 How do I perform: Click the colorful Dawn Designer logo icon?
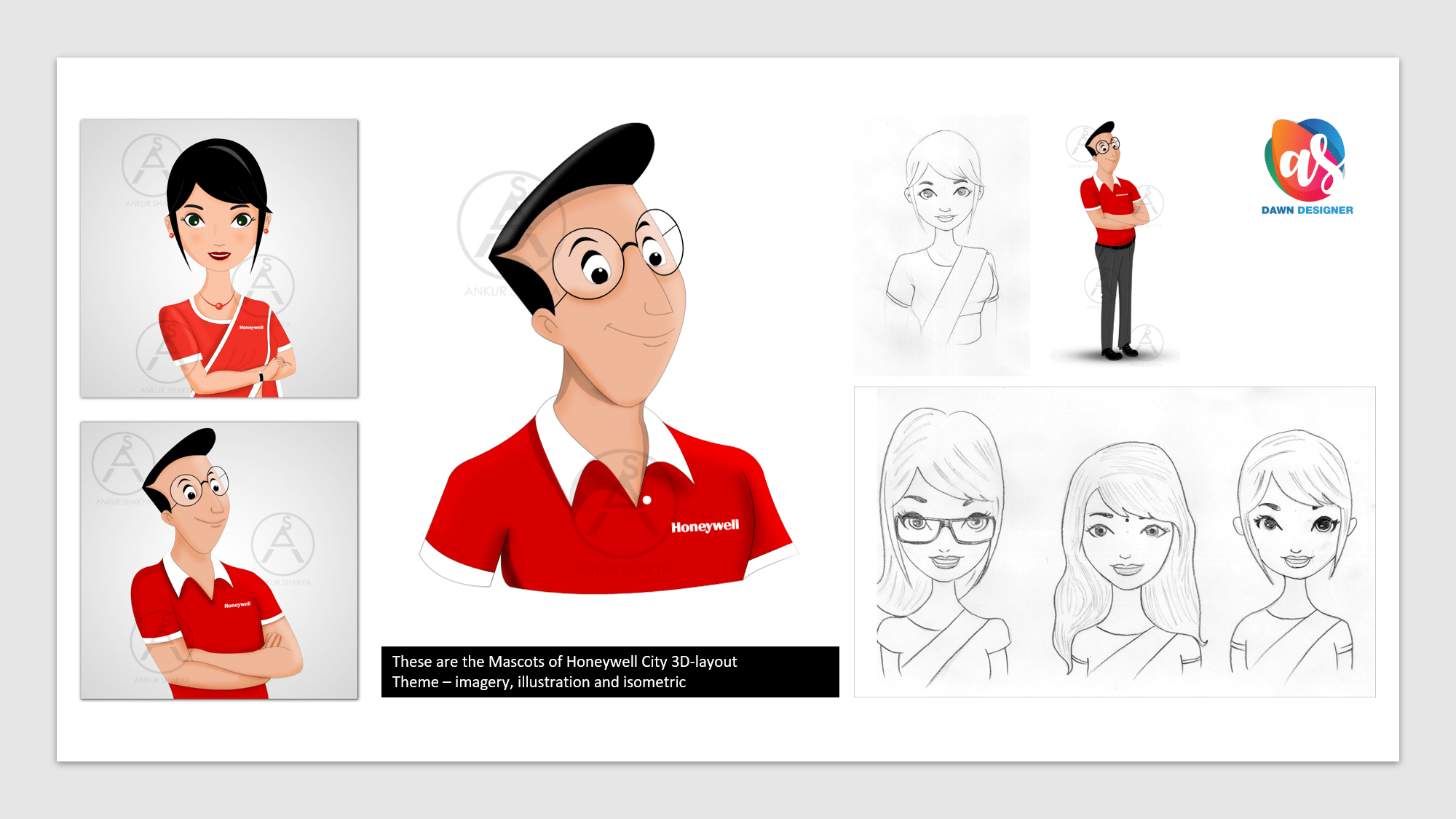click(x=1306, y=160)
